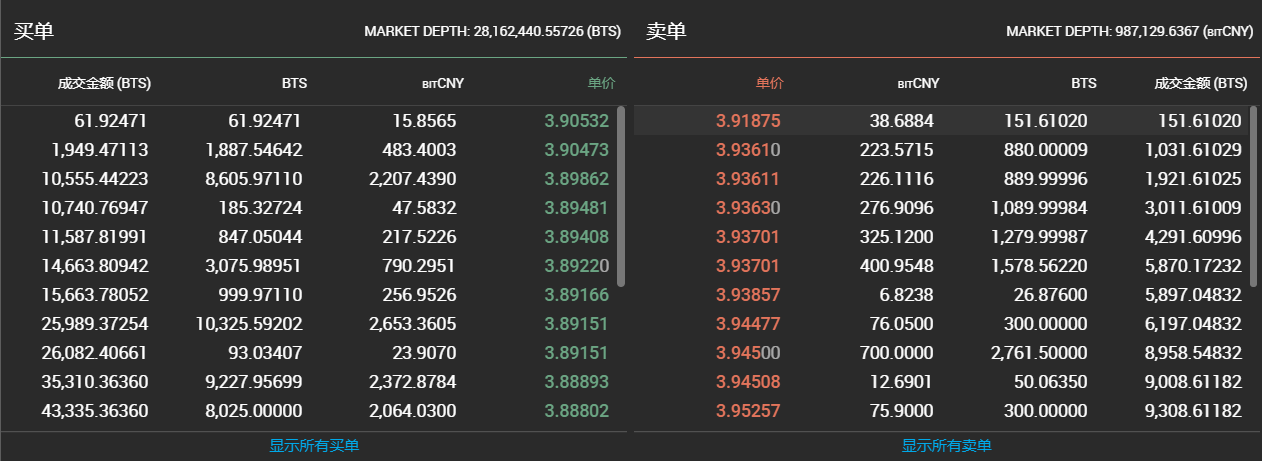Screen dimensions: 1262x461
Task: Click the show all buy orders link
Action: click(314, 445)
